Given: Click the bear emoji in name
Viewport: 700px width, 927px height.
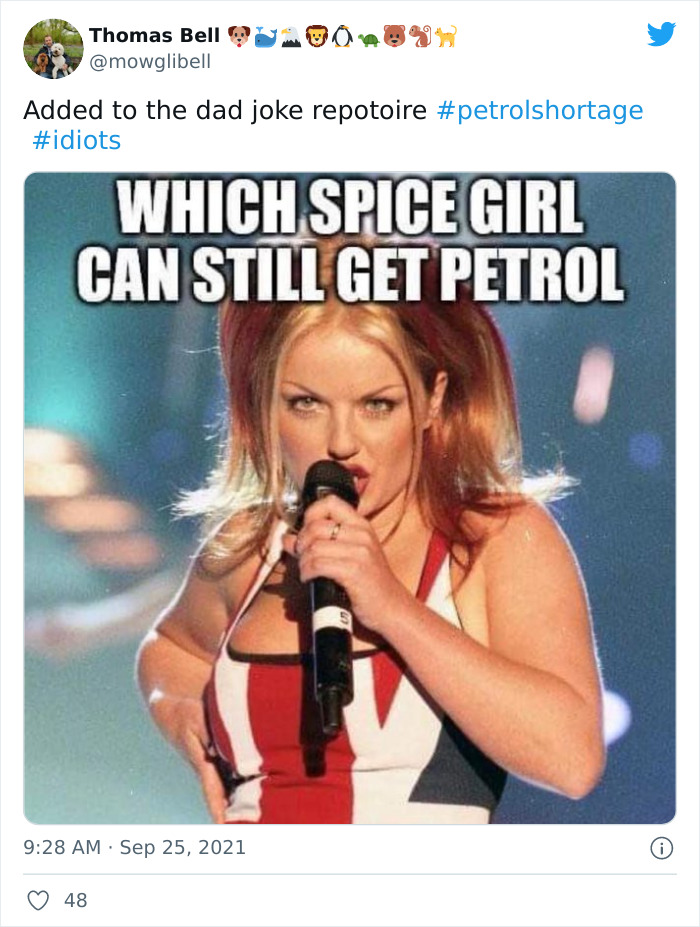Looking at the screenshot, I should coord(394,36).
